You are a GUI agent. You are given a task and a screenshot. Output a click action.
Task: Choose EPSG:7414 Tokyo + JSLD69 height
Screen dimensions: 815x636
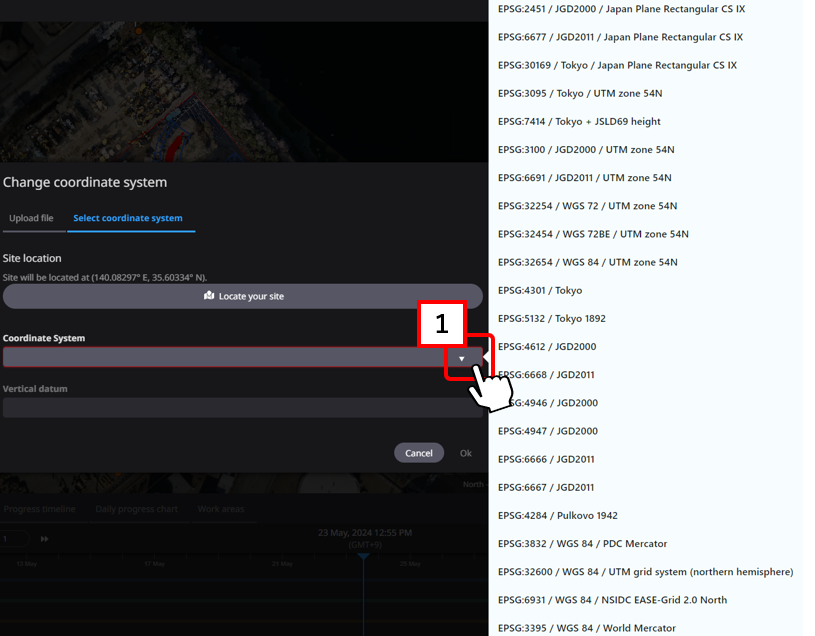click(579, 122)
